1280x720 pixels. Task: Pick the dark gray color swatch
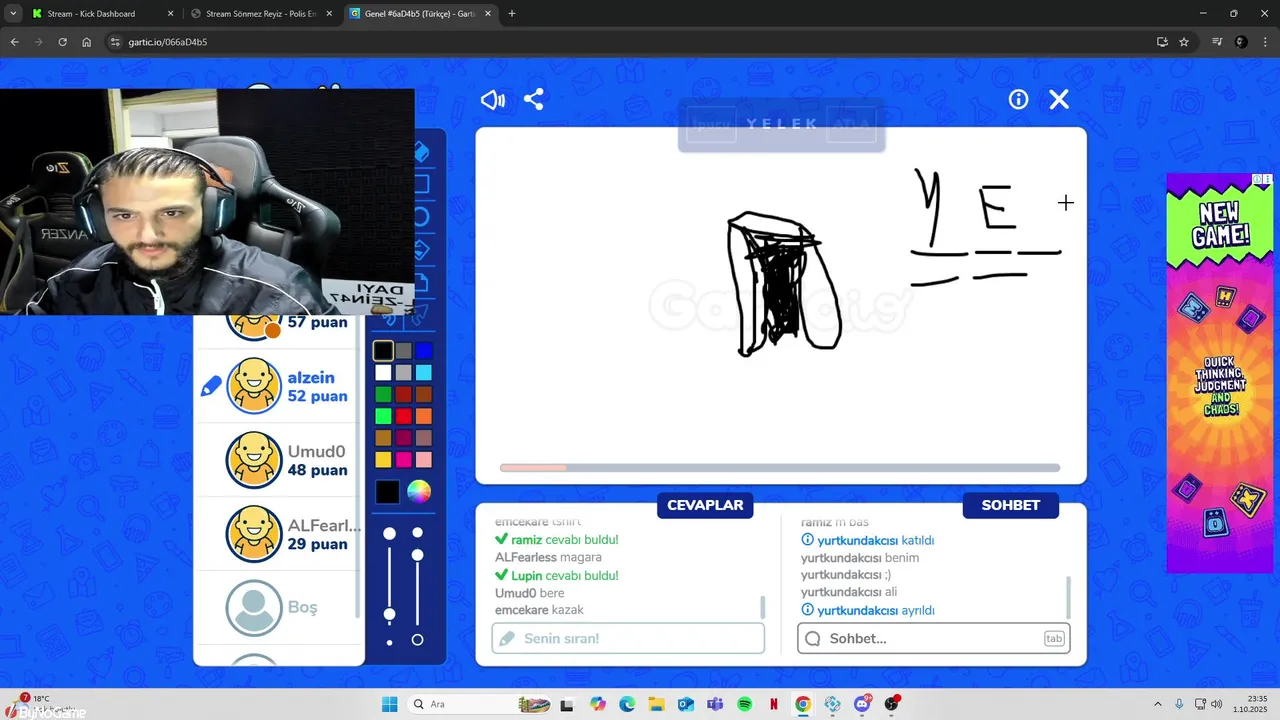click(403, 350)
